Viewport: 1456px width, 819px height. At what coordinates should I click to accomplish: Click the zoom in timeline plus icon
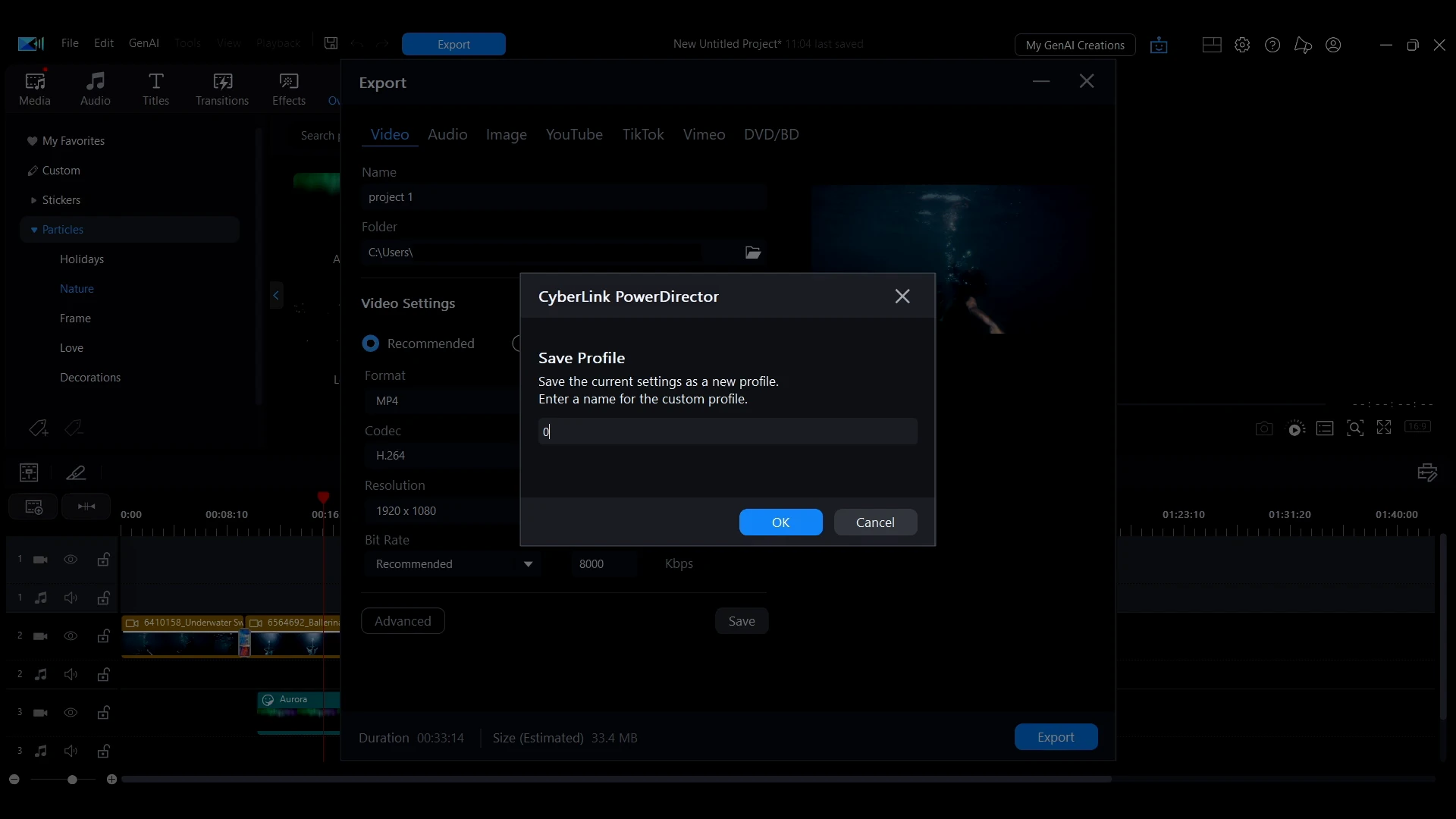coord(111,780)
